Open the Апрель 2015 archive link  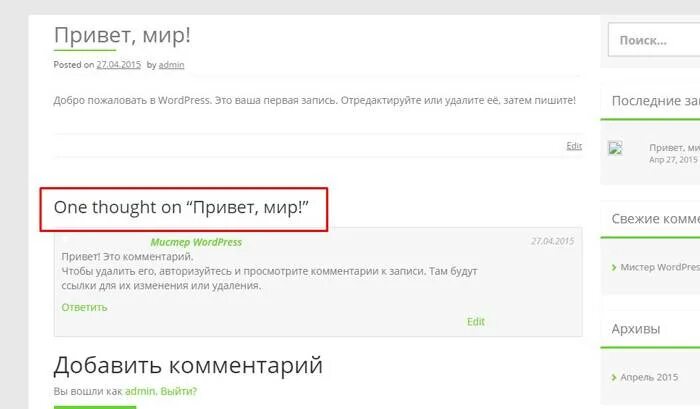click(649, 377)
